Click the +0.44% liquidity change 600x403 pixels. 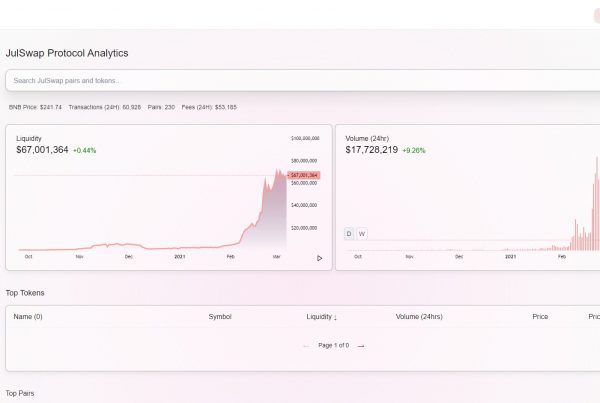coord(85,150)
